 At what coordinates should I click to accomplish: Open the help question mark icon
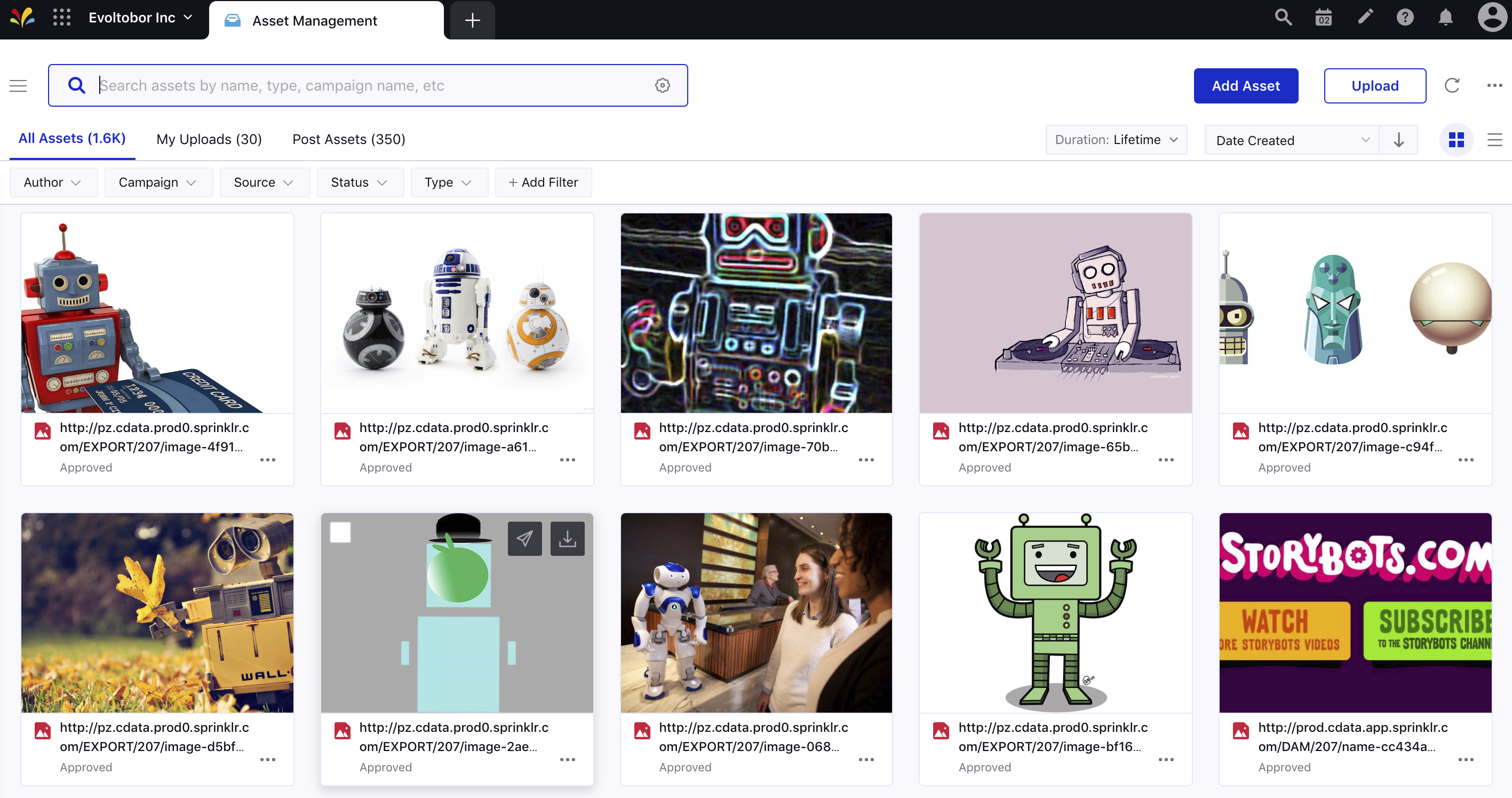click(1405, 18)
